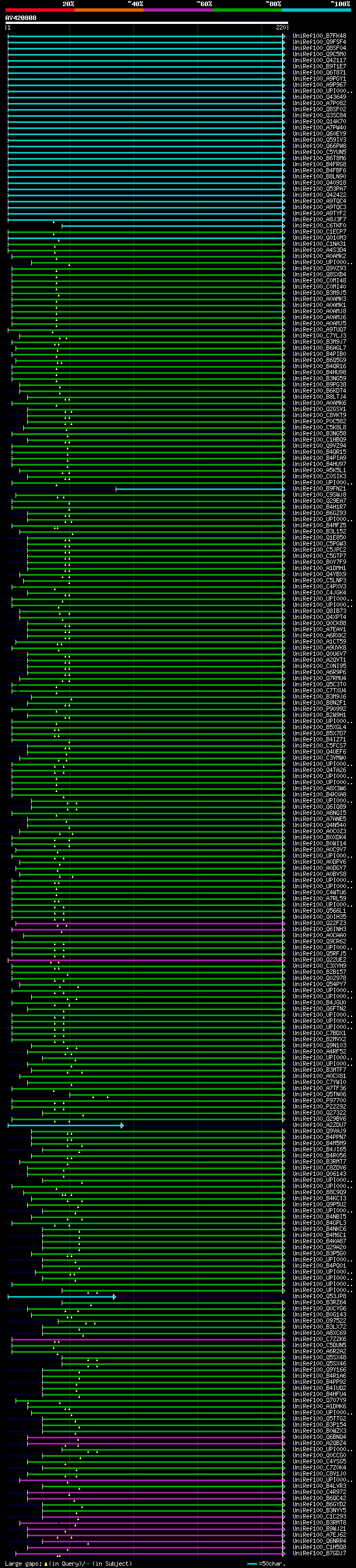
Task: Select label UniRef100_Q4UEF6
Action: (319, 752)
